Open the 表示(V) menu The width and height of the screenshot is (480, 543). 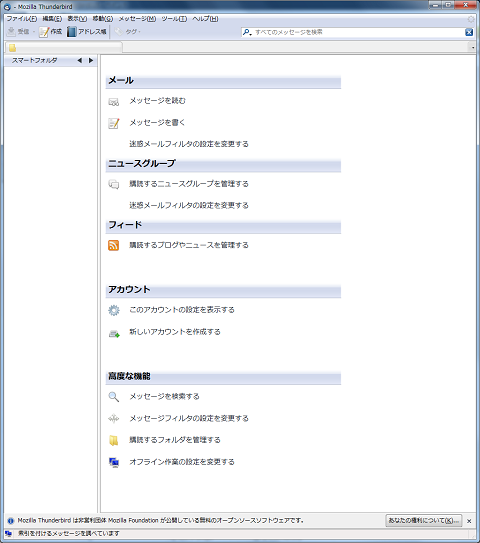pyautogui.click(x=77, y=19)
